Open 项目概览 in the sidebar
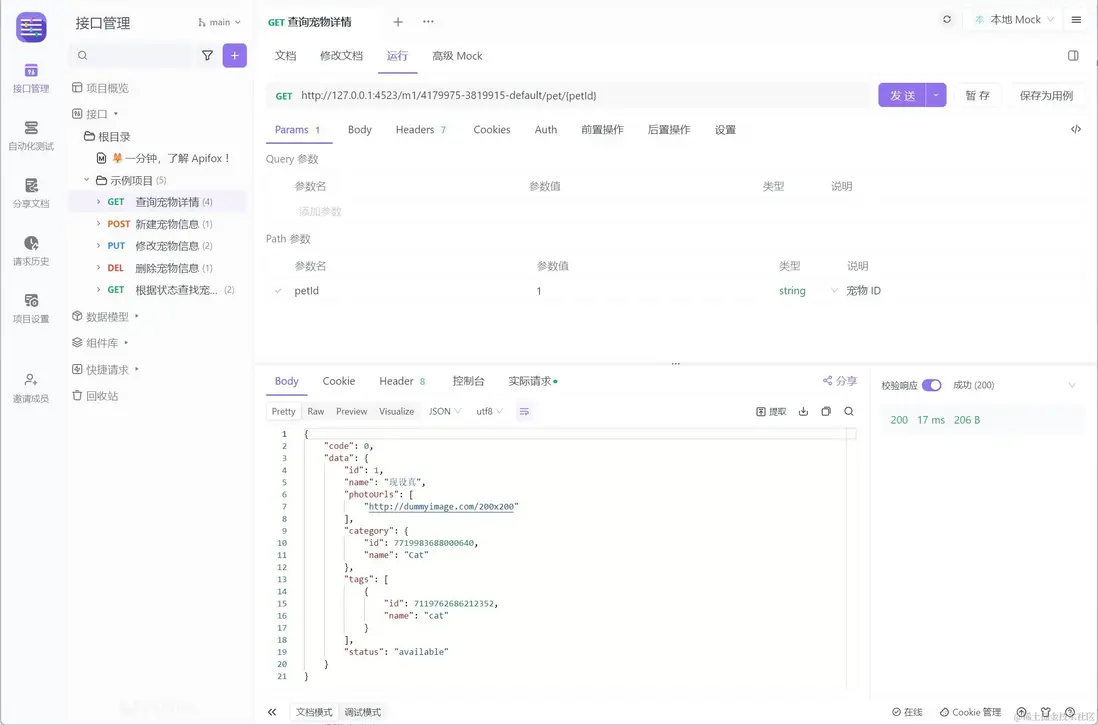Screen dimensions: 1098x725 101,88
